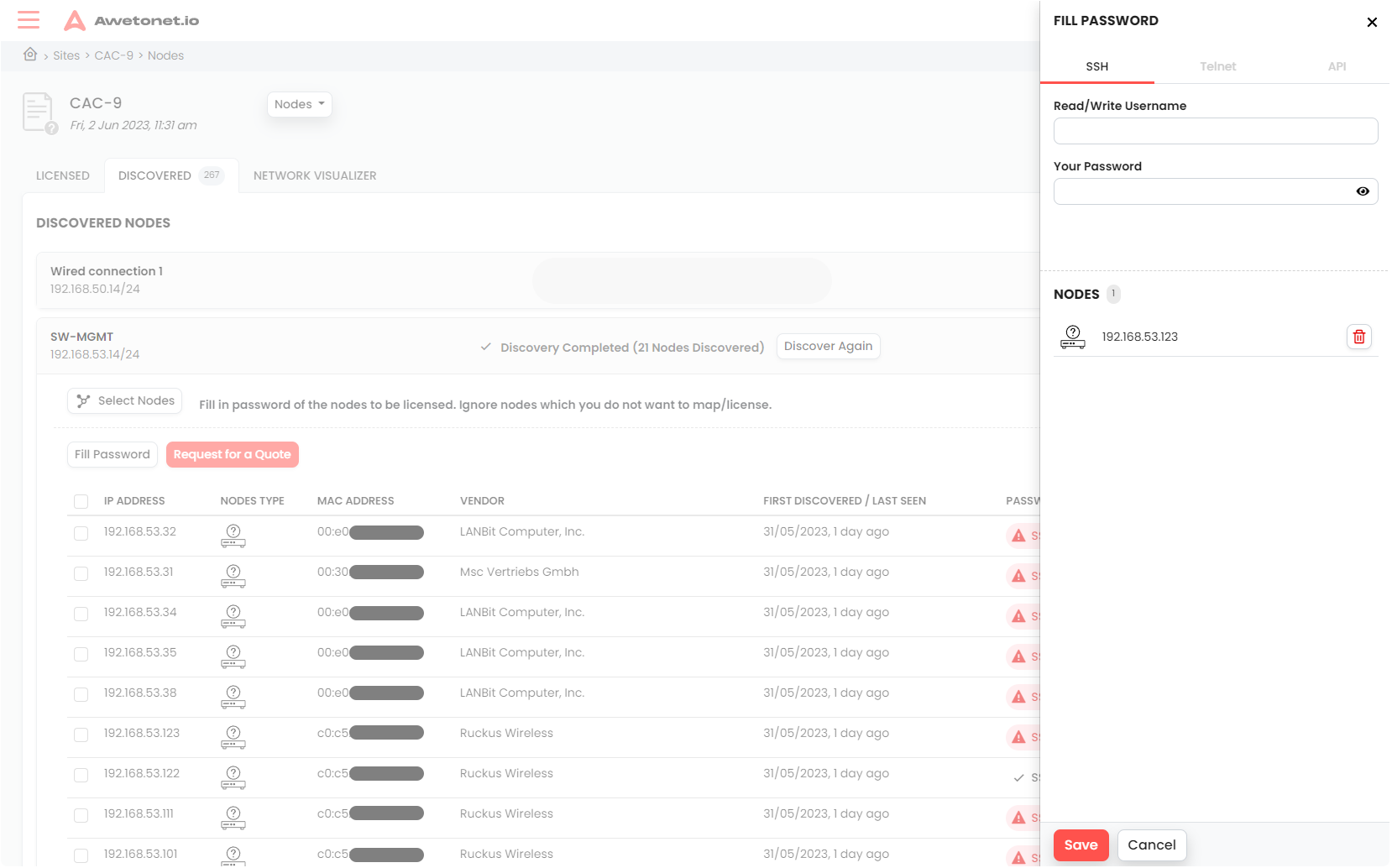
Task: Click FIRST DISCOVERED / LAST SEEN header
Action: pyautogui.click(x=845, y=501)
